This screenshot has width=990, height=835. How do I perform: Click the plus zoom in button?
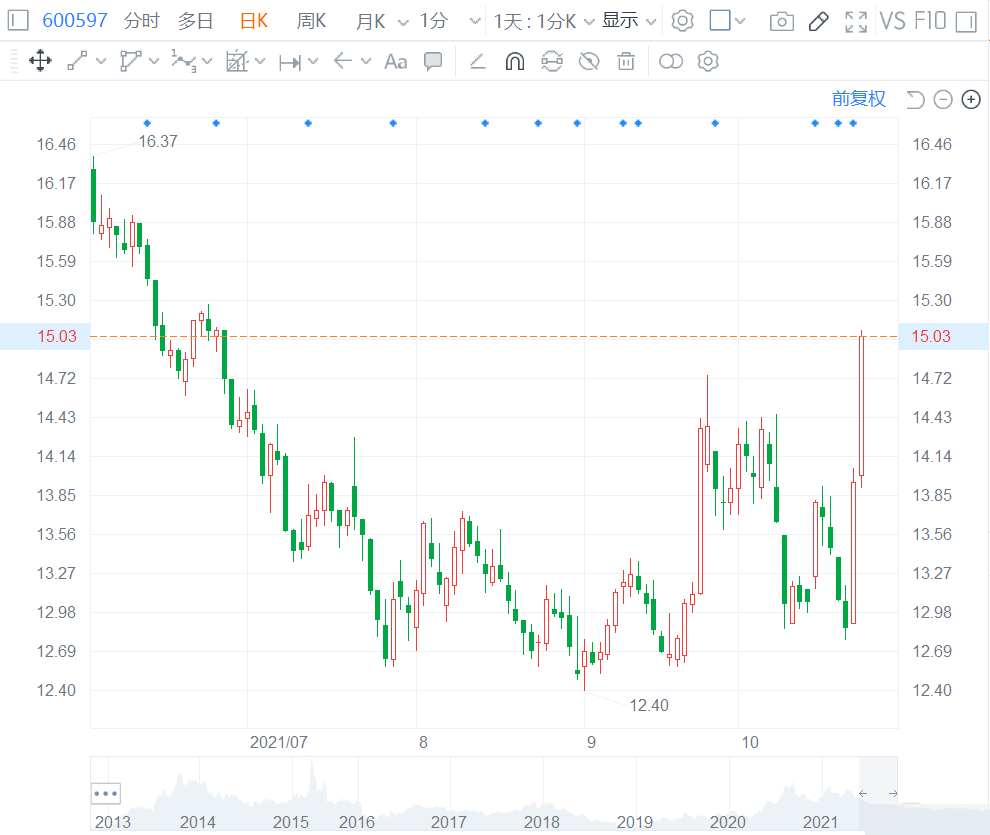(x=971, y=98)
